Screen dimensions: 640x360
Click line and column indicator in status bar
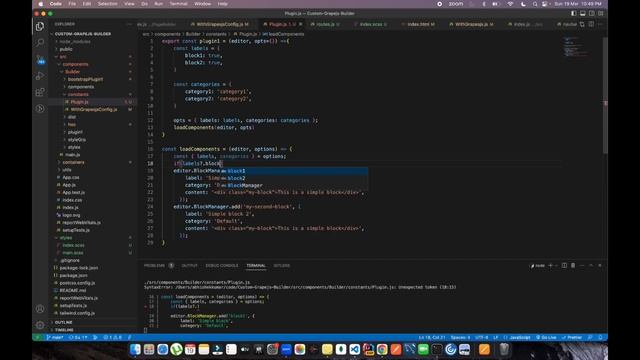point(432,338)
